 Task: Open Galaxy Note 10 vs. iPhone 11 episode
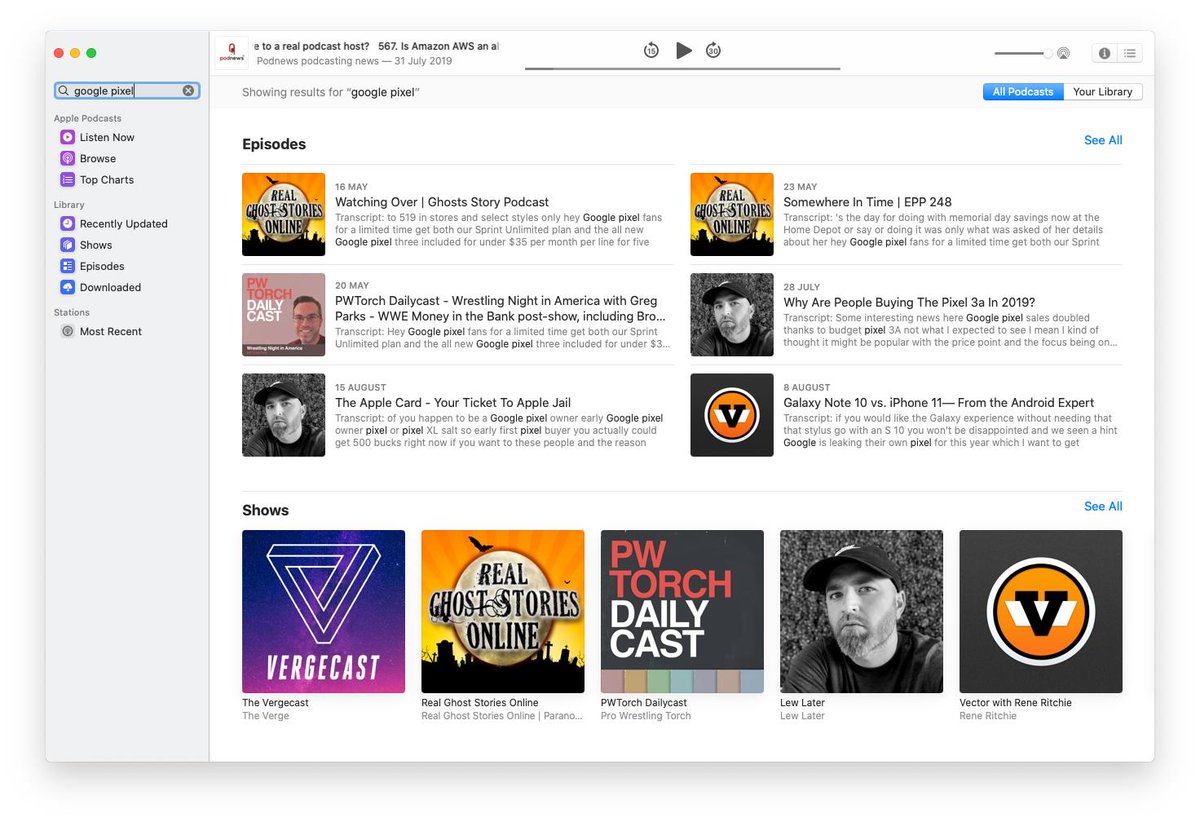[x=939, y=403]
